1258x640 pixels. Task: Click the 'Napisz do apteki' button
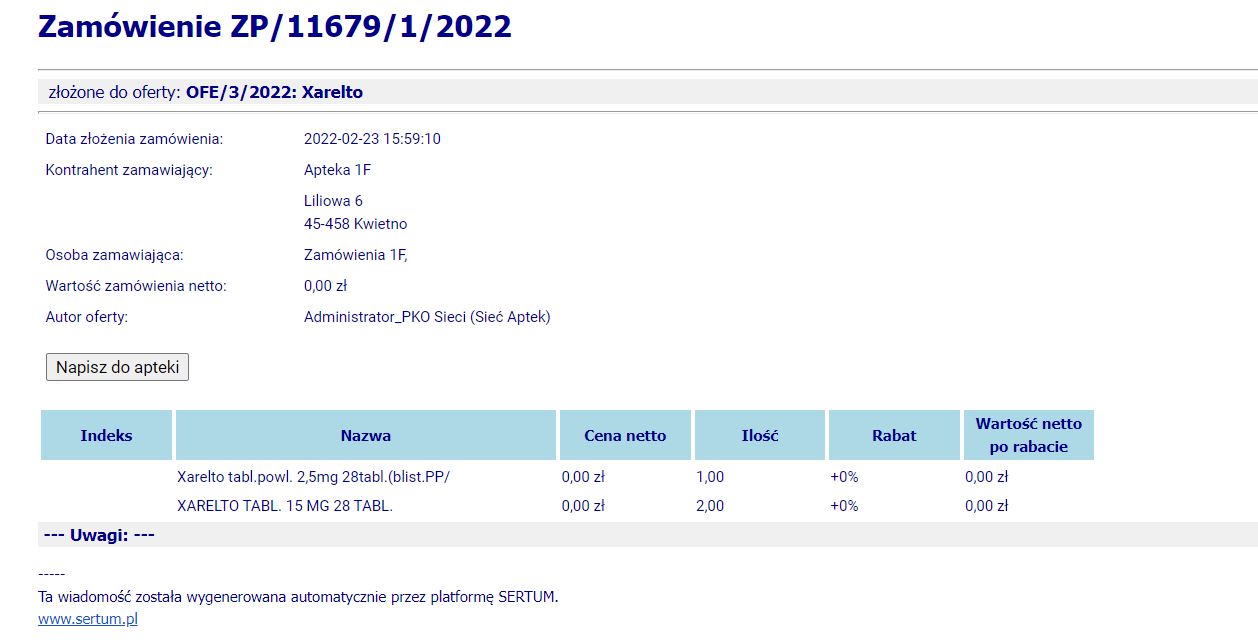[117, 367]
